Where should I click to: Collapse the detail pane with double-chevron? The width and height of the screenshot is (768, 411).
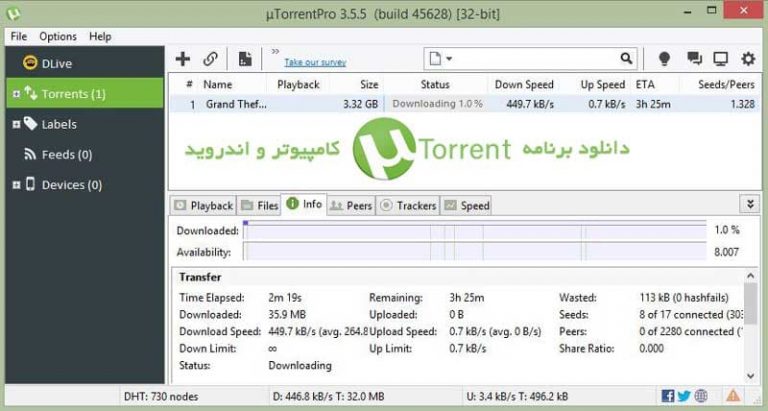(750, 204)
